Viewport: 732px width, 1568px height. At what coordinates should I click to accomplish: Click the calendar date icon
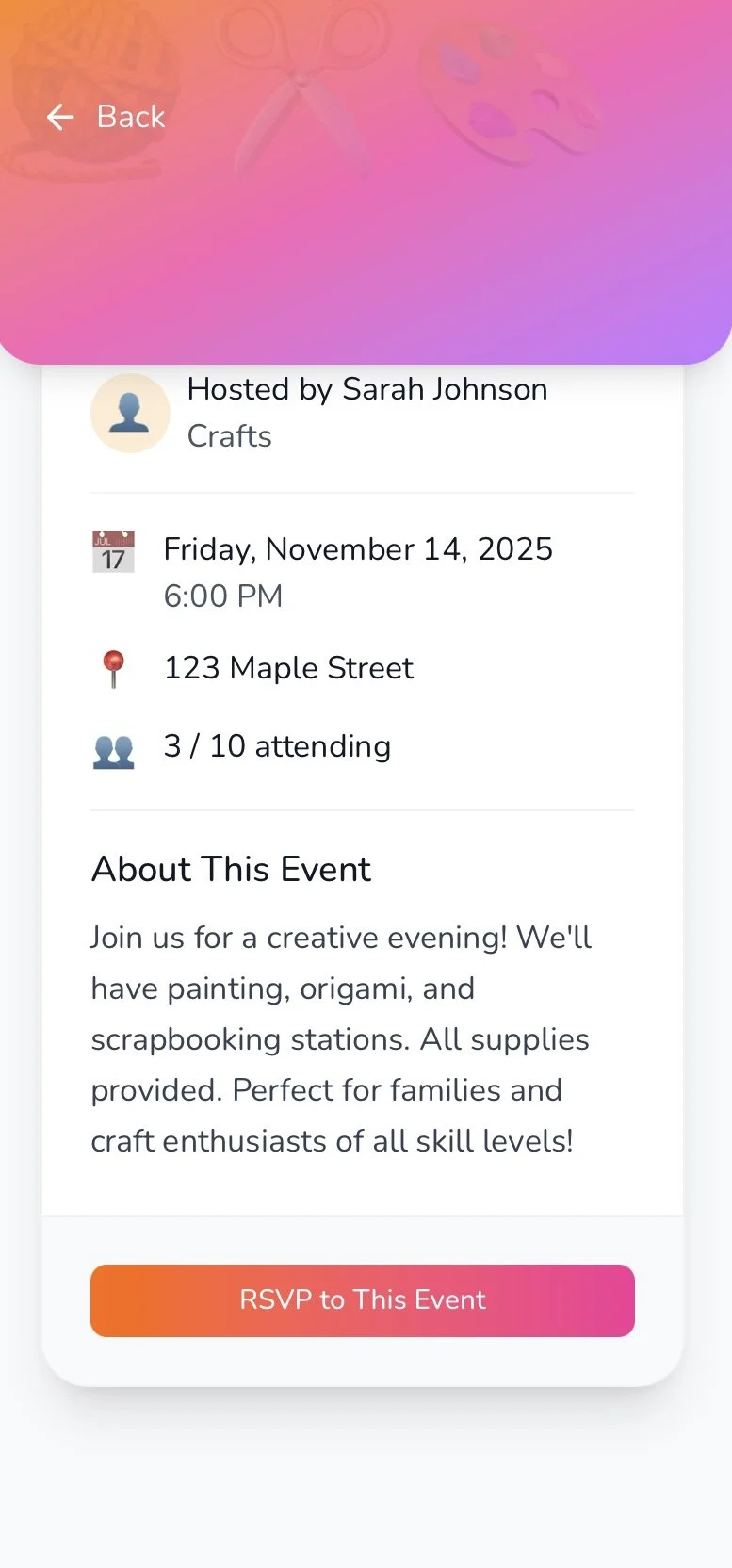[114, 552]
